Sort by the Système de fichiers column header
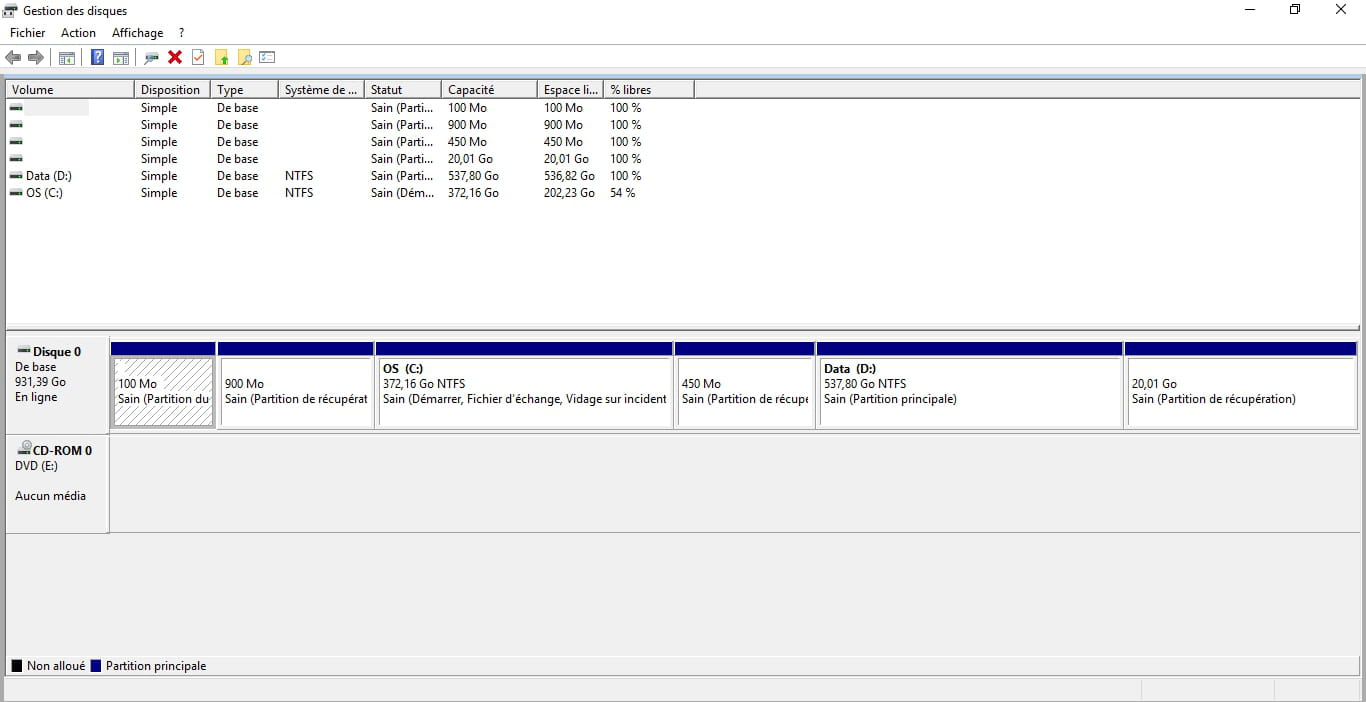This screenshot has width=1366, height=702. coord(321,90)
